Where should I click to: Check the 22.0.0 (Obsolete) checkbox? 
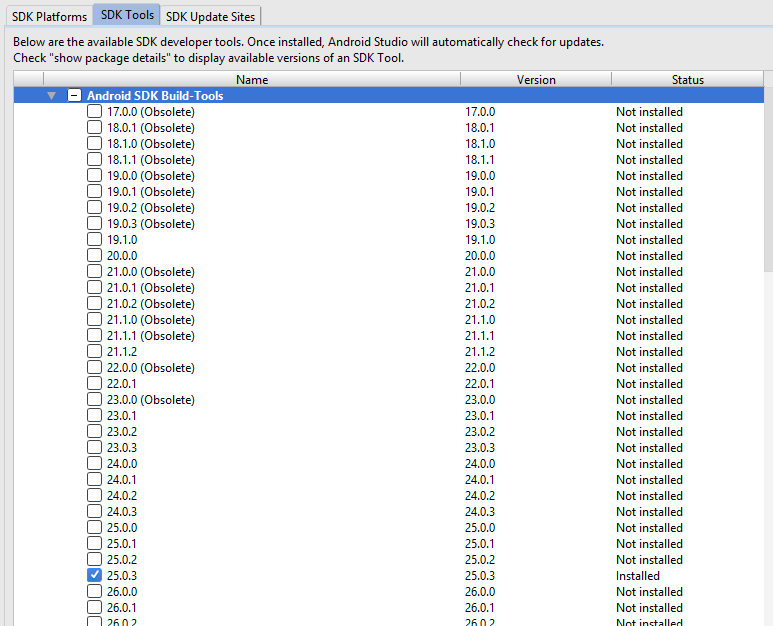[94, 367]
